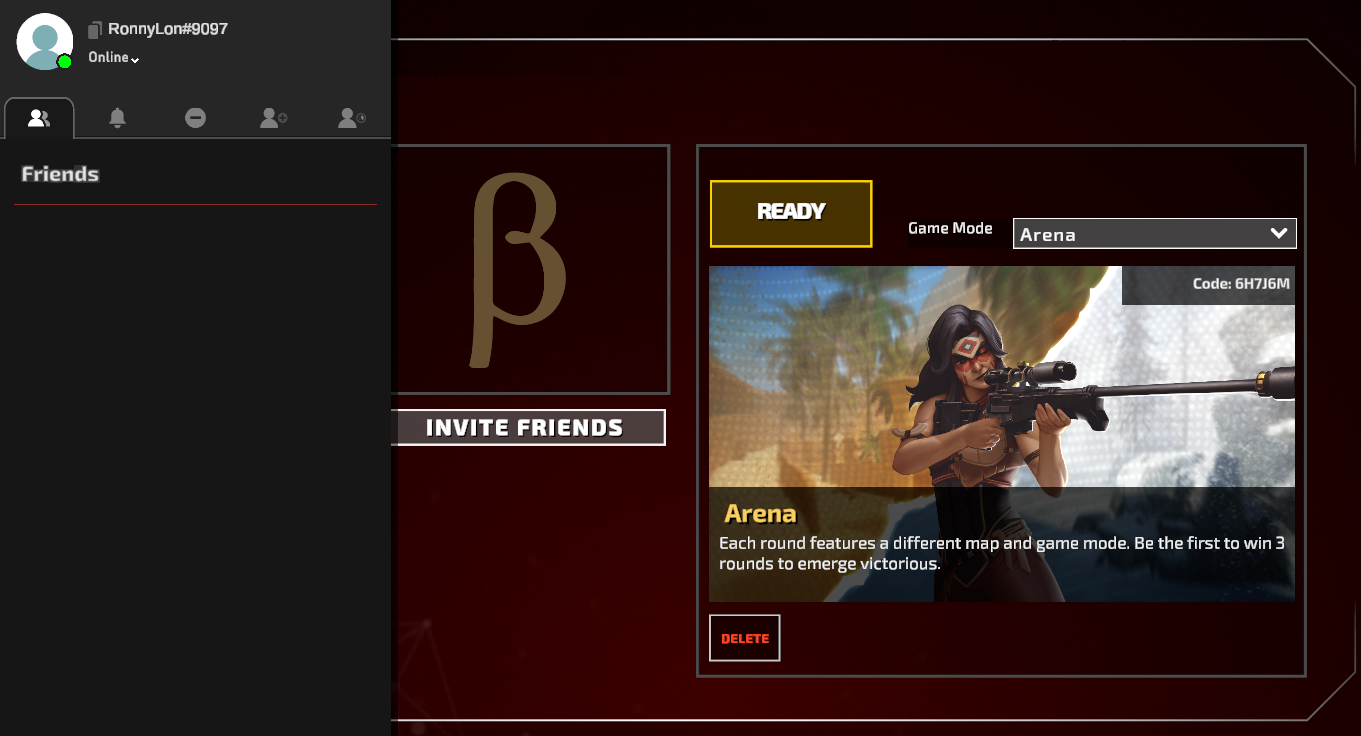This screenshot has height=736, width=1361.
Task: Click the Friends section heading
Action: 60,174
